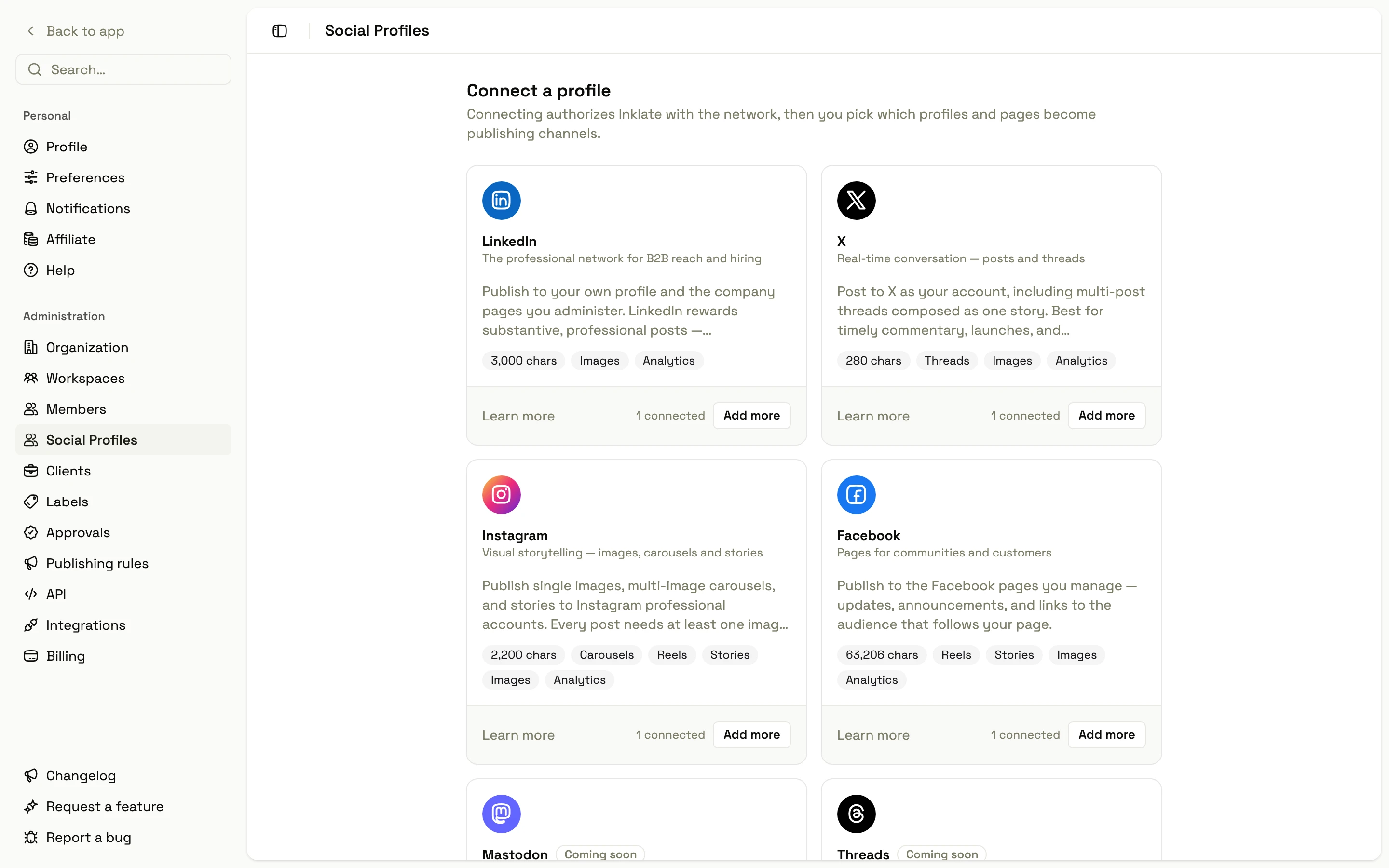The width and height of the screenshot is (1389, 868).
Task: Click the Request a feature sparkle icon
Action: tap(31, 807)
